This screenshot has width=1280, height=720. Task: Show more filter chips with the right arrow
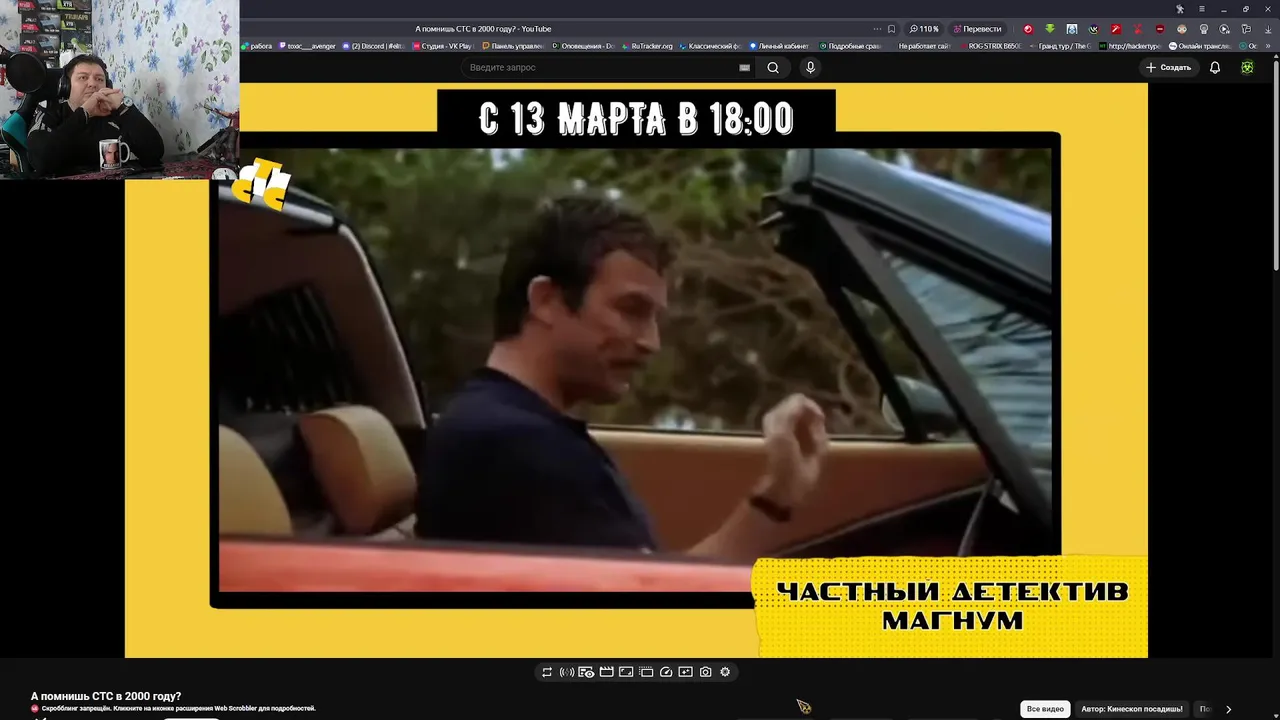[x=1228, y=709]
